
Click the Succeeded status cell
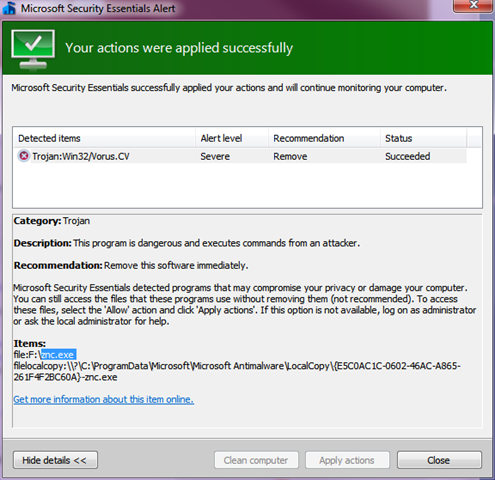pyautogui.click(x=407, y=156)
